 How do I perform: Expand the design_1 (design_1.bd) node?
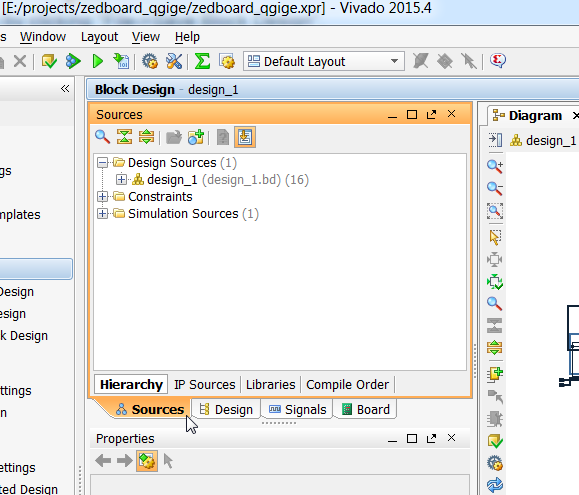point(121,180)
